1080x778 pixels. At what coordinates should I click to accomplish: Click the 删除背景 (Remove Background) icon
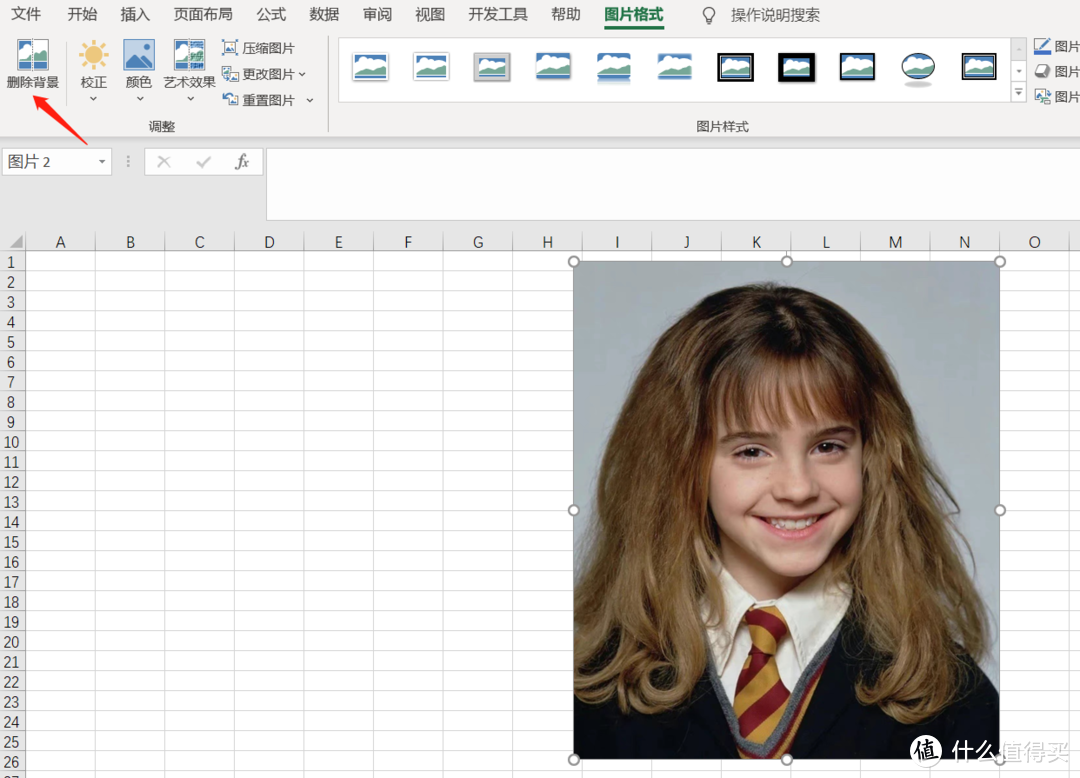tap(32, 56)
